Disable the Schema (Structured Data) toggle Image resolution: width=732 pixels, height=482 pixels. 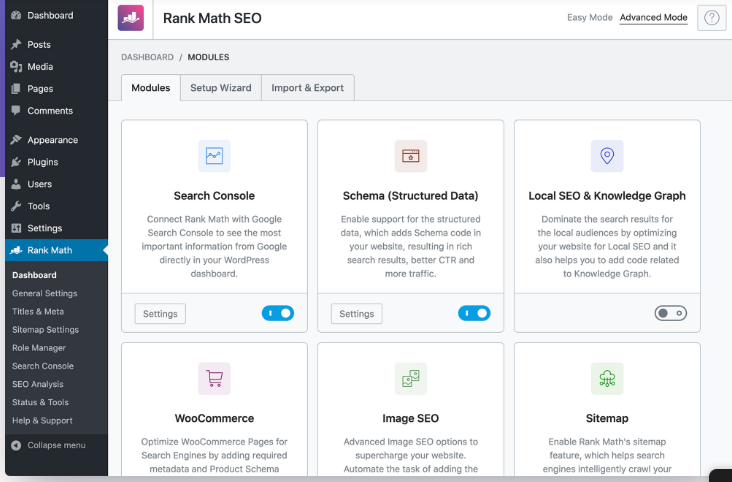(474, 313)
